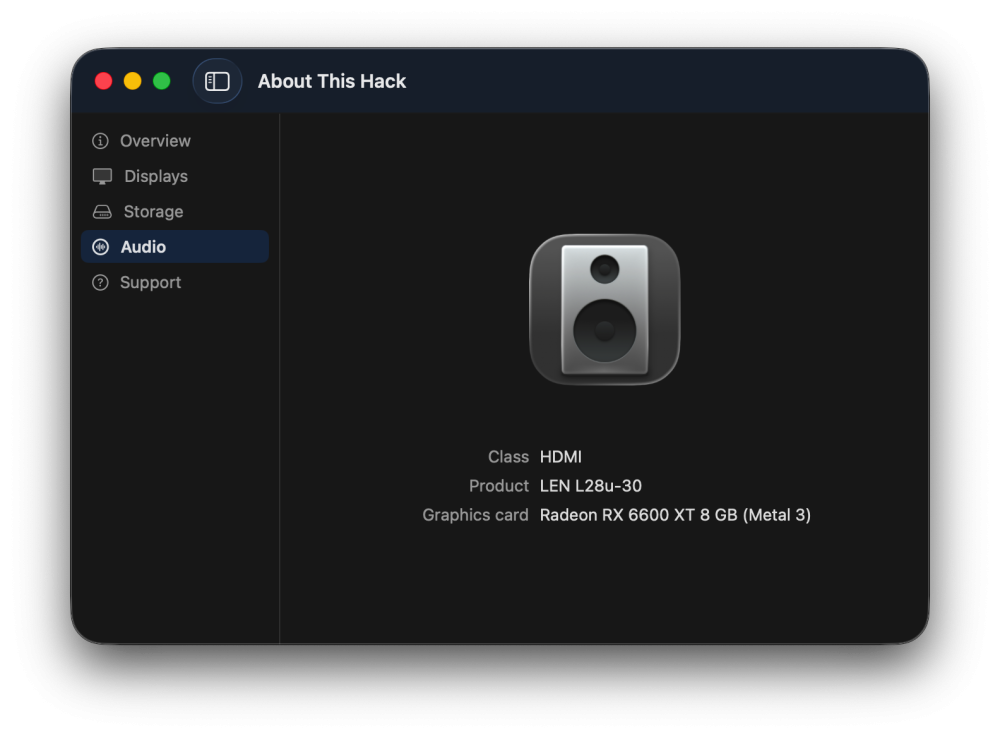
Task: Toggle the sidebar with the toolbar button
Action: pos(217,81)
